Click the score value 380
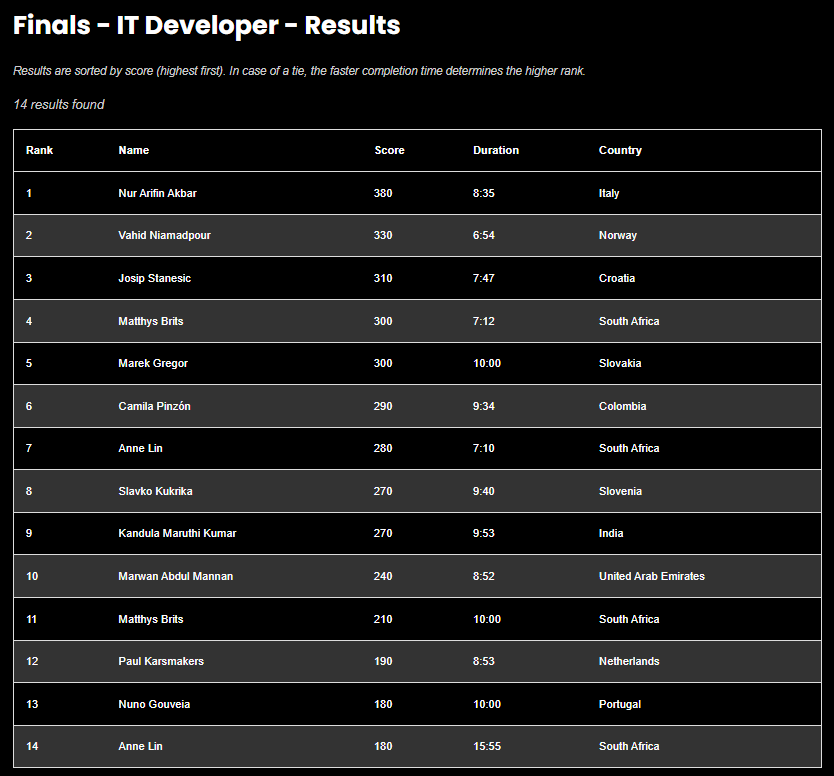Screen dimensions: 834x776 (x=383, y=193)
